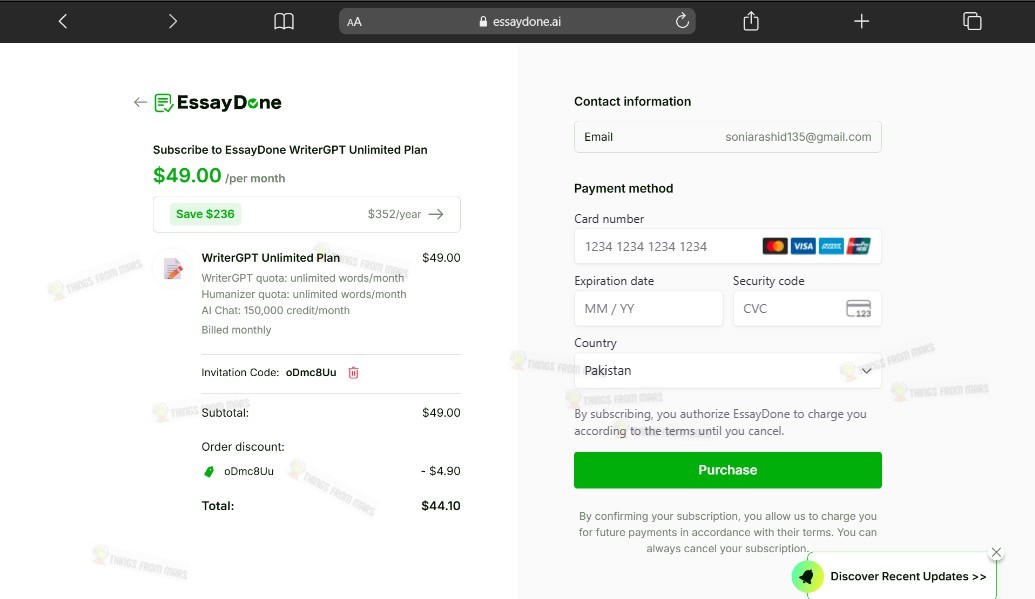Viewport: 1035px width, 599px height.
Task: Click the order discount - $4.90
Action: (441, 471)
